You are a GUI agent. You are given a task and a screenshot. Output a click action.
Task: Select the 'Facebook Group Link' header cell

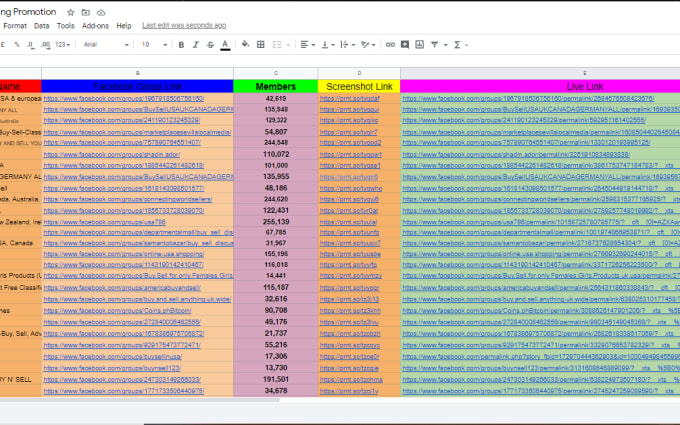coord(137,86)
